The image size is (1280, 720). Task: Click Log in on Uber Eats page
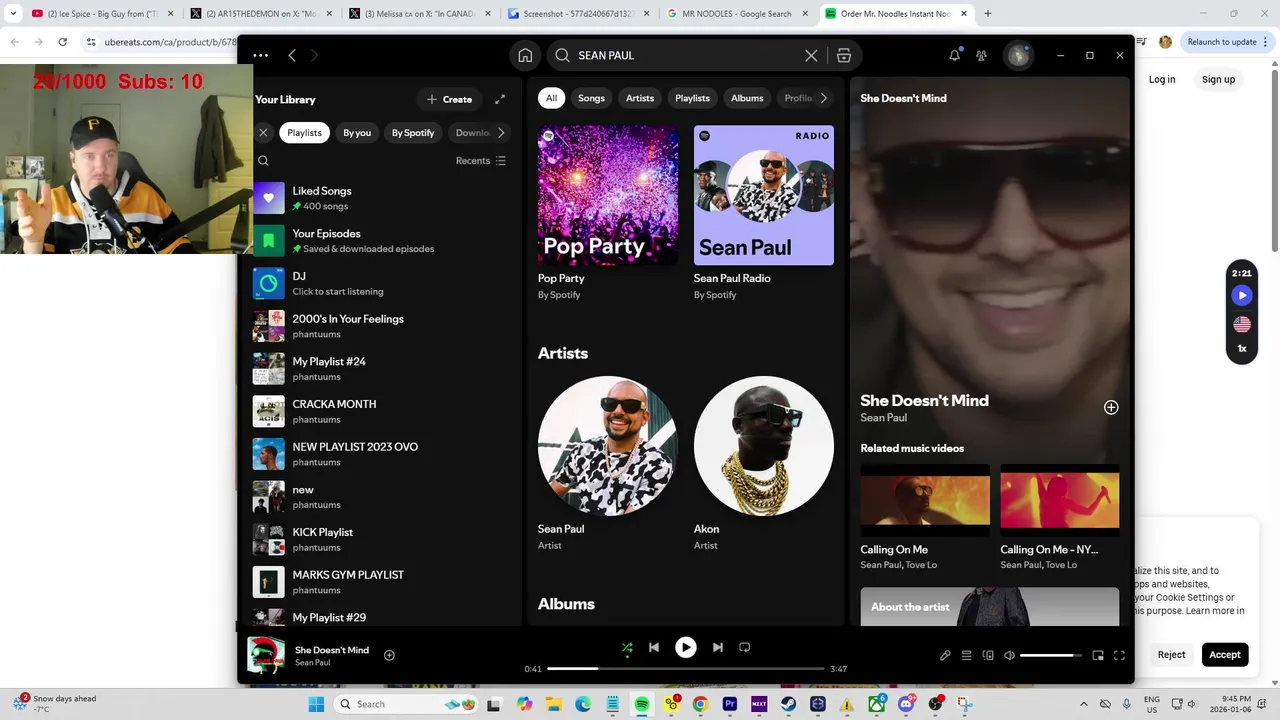[x=1162, y=79]
